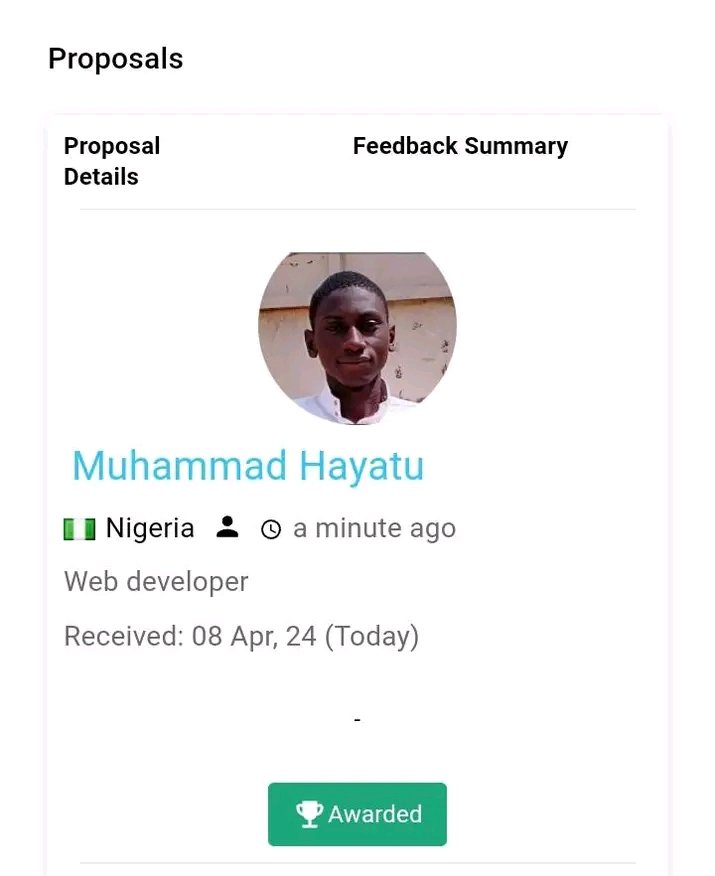The image size is (715, 876).
Task: Click the person silhouette icon
Action: (x=228, y=528)
